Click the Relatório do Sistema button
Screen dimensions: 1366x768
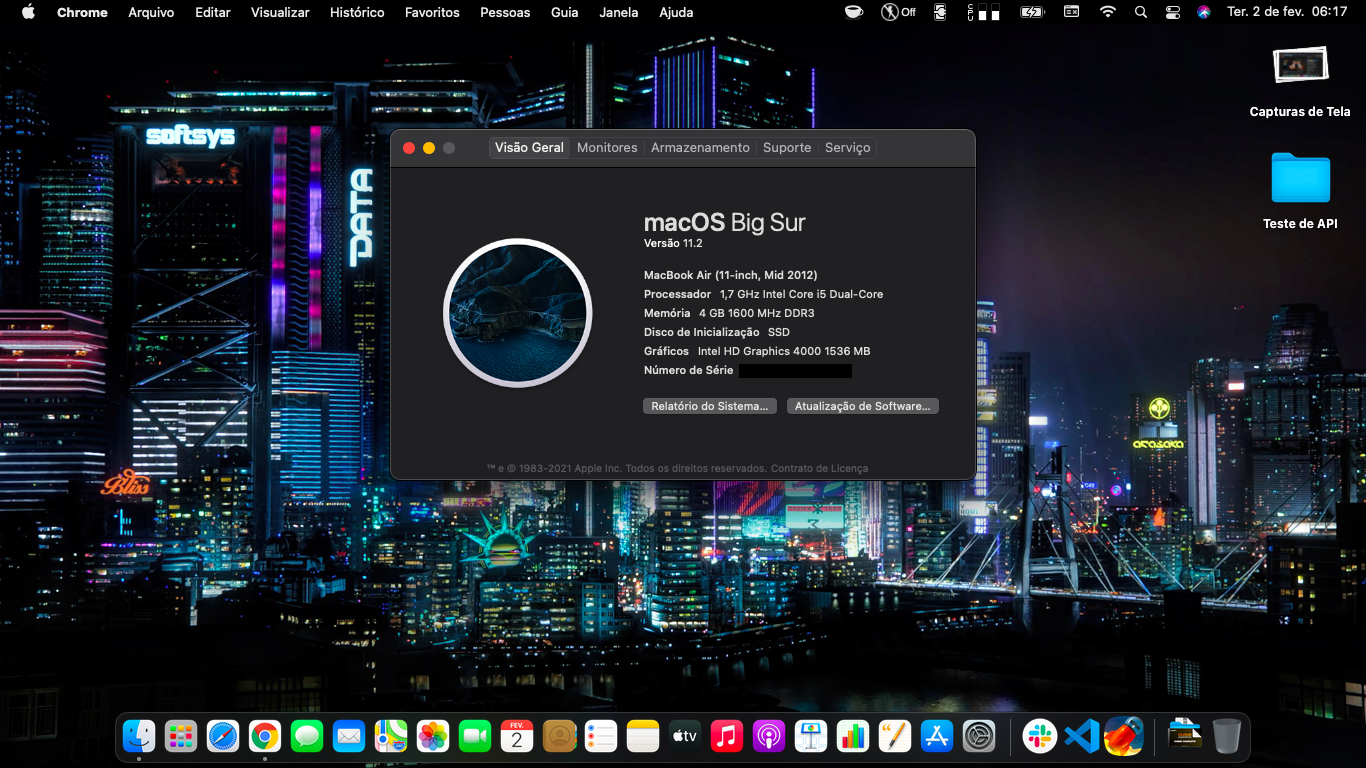tap(709, 406)
